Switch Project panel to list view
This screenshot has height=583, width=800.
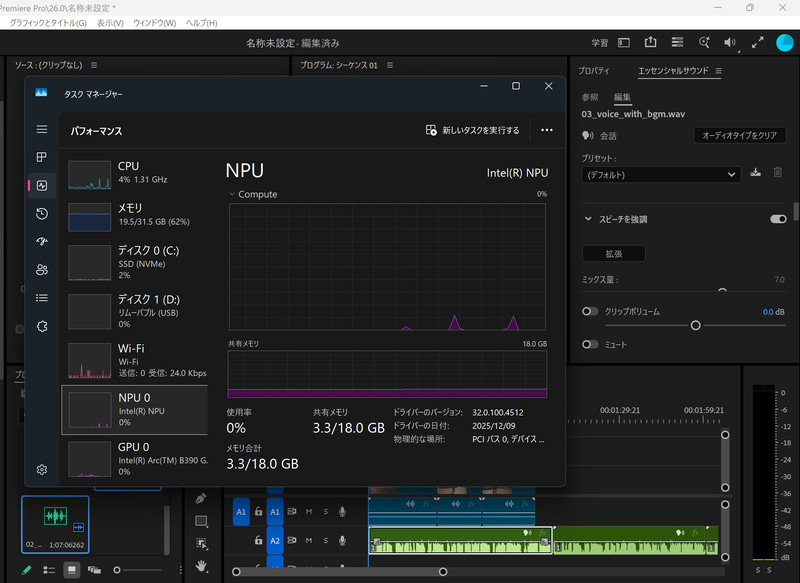[x=49, y=570]
